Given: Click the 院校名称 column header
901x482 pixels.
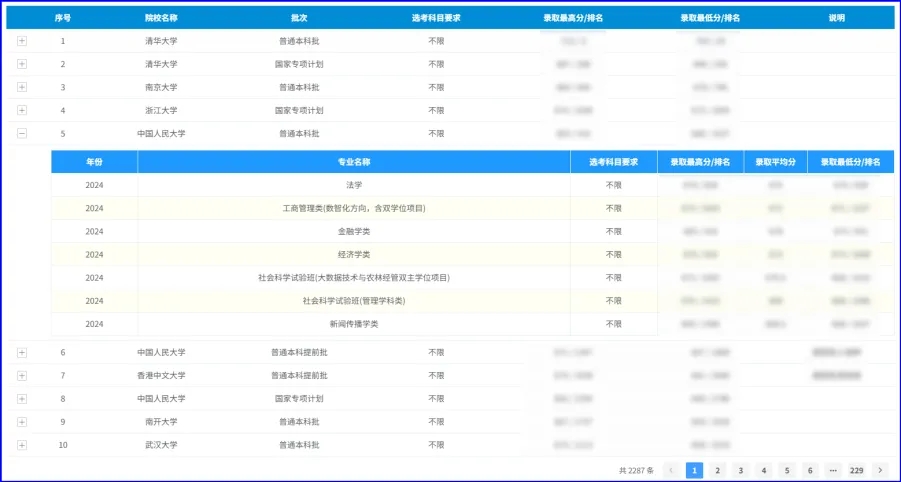Looking at the screenshot, I should point(161,18).
